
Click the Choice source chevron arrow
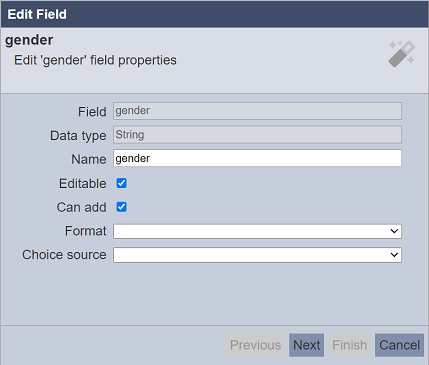point(394,255)
